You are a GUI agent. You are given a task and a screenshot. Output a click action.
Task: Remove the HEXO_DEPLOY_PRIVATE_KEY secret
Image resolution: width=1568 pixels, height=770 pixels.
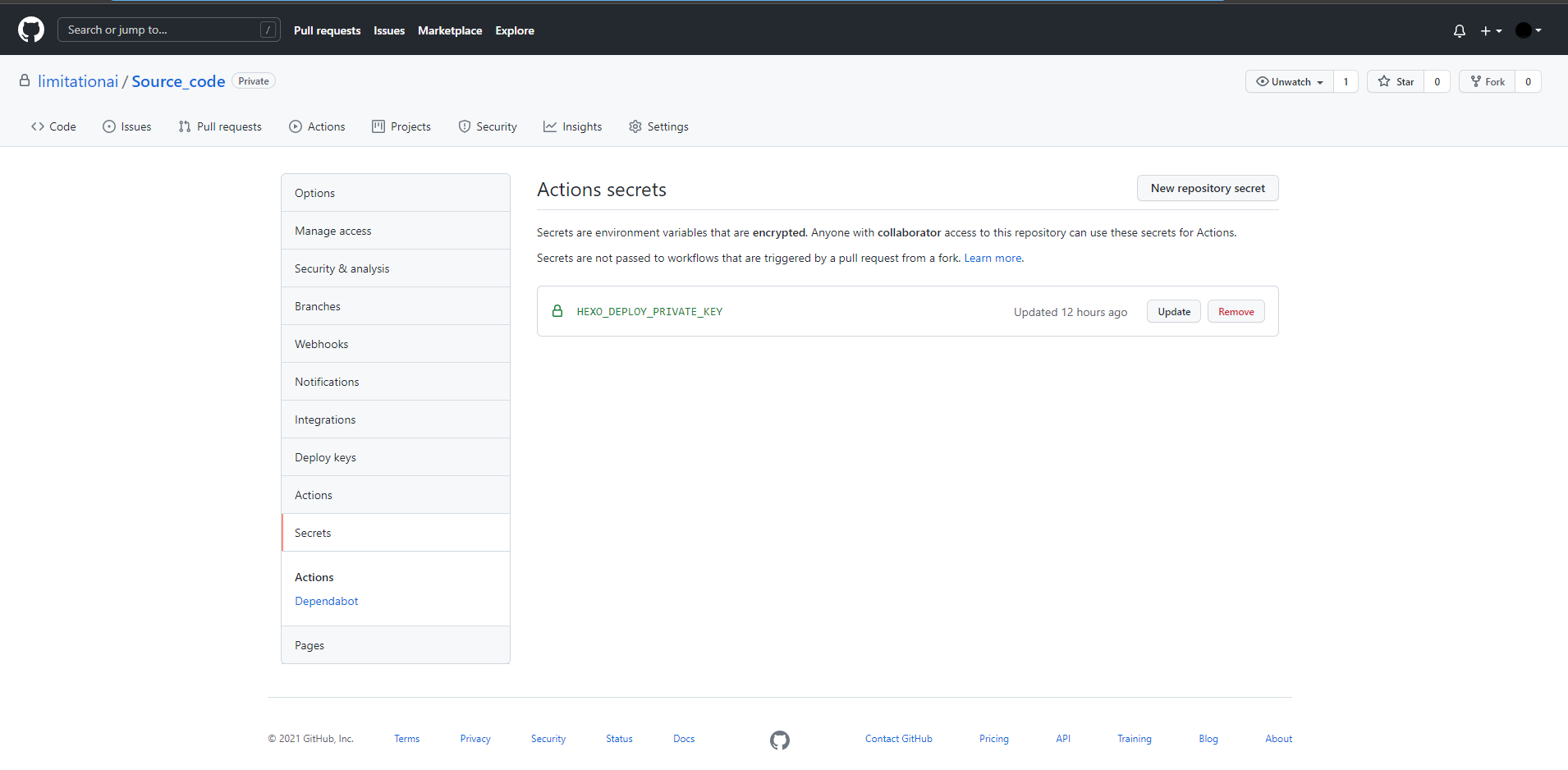click(1236, 311)
